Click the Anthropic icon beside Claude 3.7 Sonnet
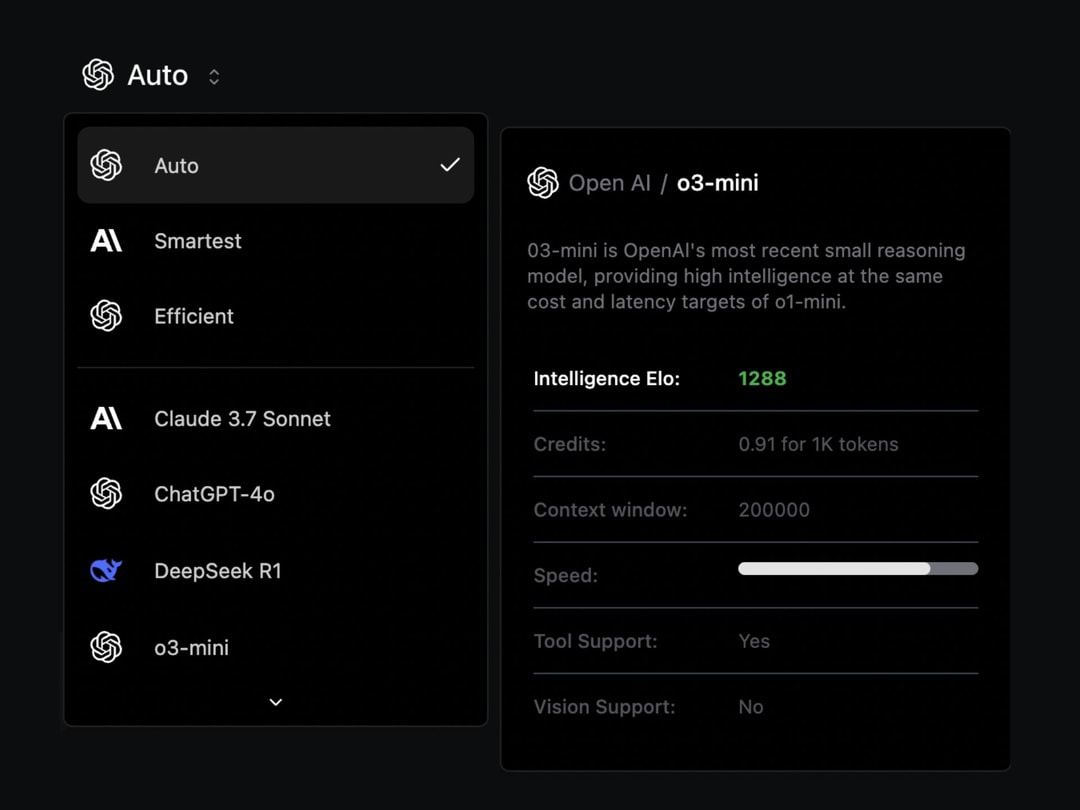Screen dimensions: 1080x810 point(106,419)
